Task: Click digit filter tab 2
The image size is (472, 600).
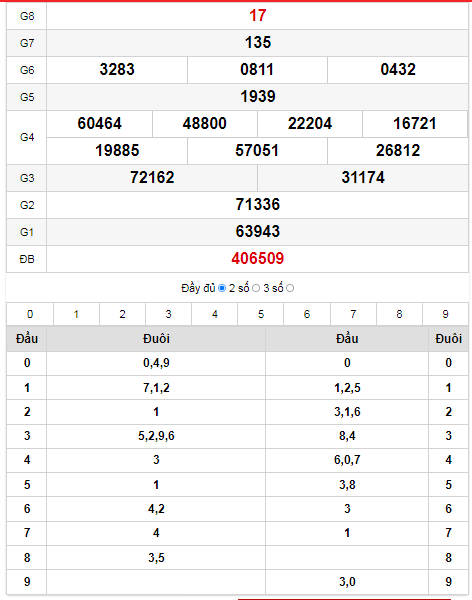Action: (122, 314)
